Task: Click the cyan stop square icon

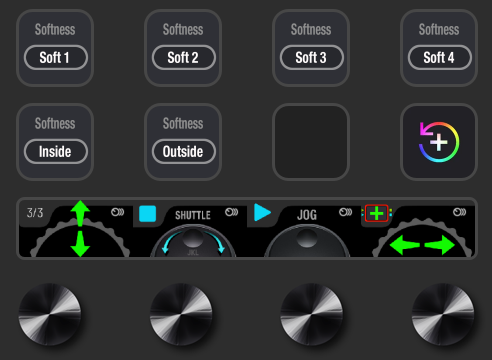Action: tap(148, 214)
